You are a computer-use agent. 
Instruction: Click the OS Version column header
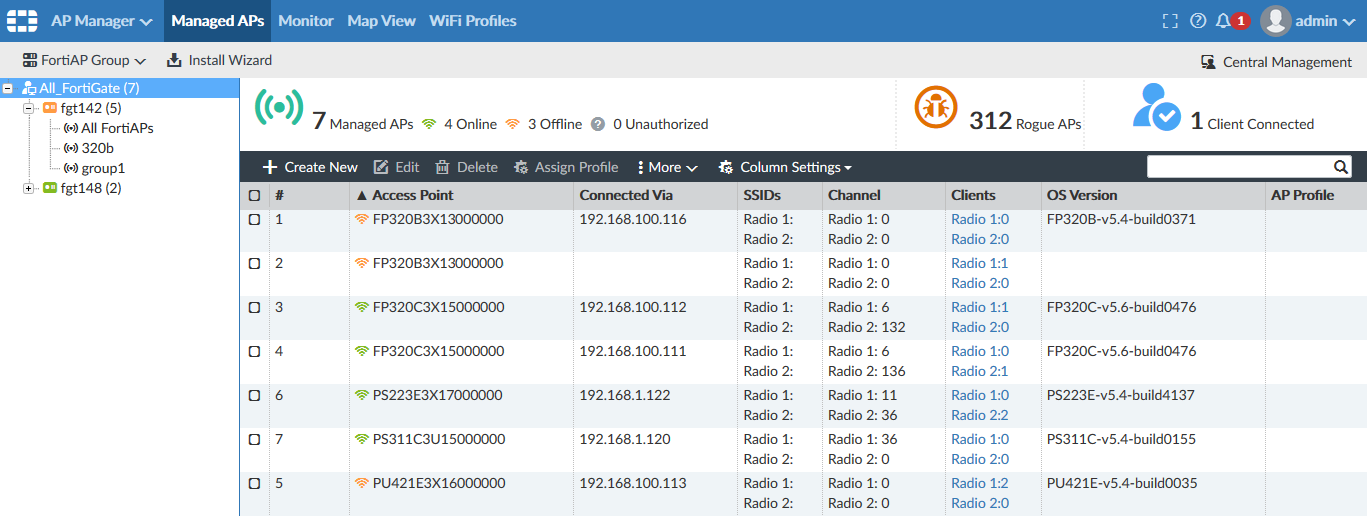tap(1082, 195)
